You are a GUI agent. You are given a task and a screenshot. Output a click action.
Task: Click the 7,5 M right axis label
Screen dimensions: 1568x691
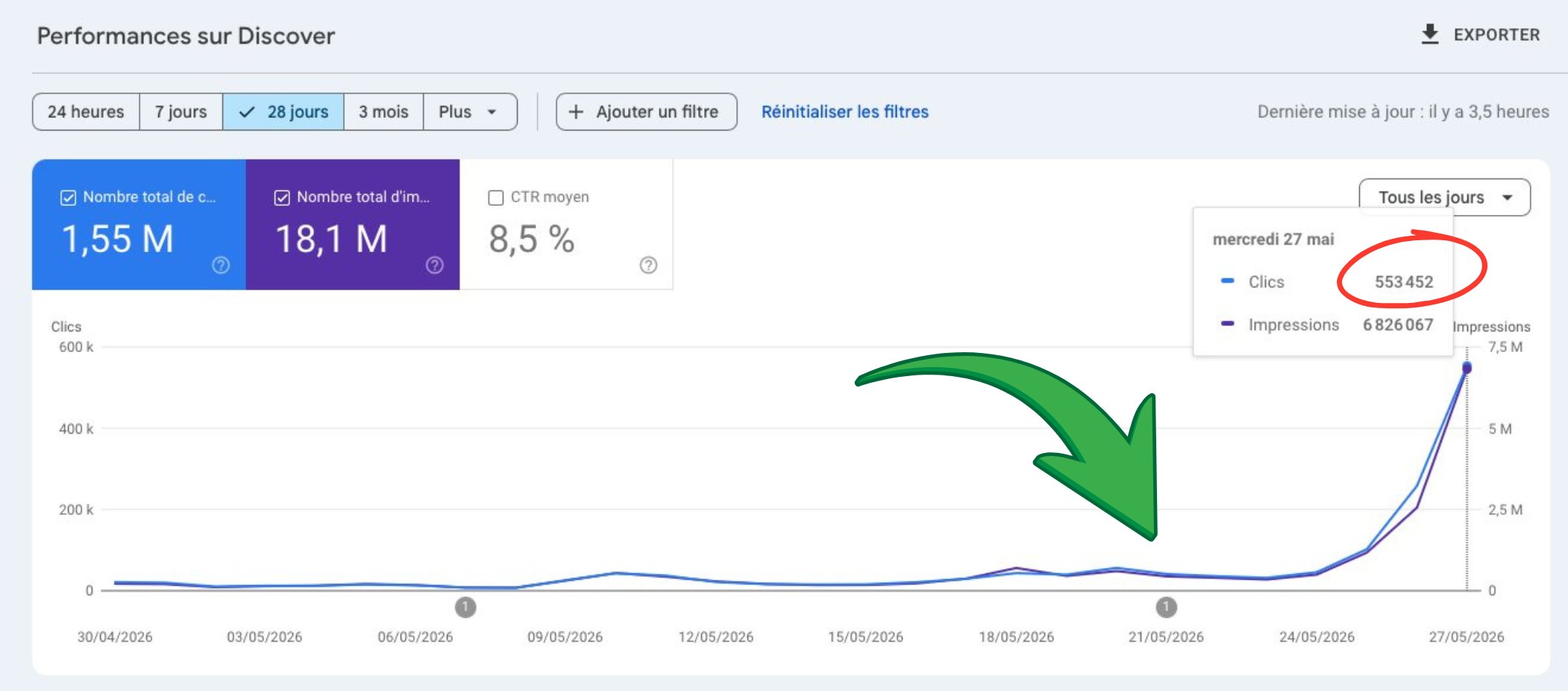tap(1505, 347)
